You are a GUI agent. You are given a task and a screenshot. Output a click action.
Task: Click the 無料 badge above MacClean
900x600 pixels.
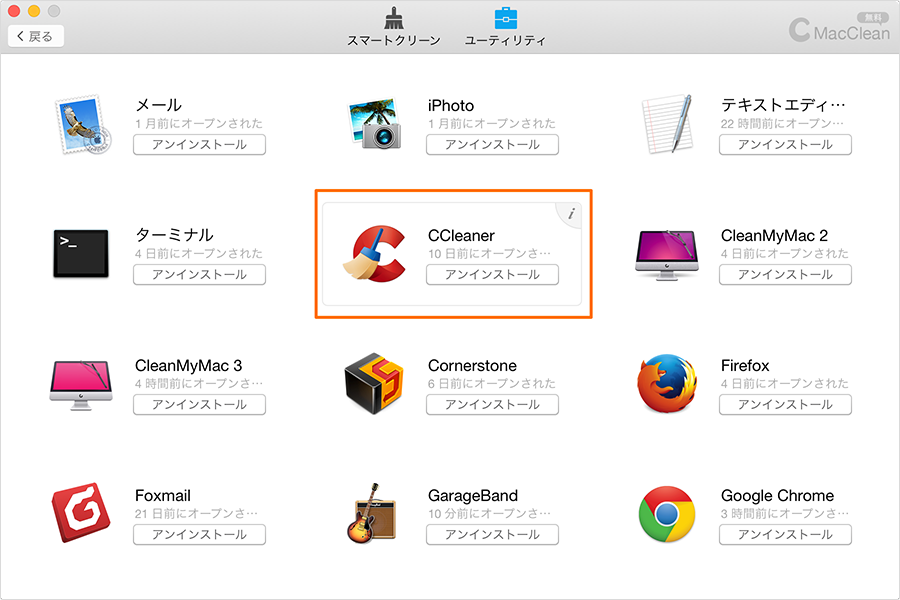tap(873, 18)
